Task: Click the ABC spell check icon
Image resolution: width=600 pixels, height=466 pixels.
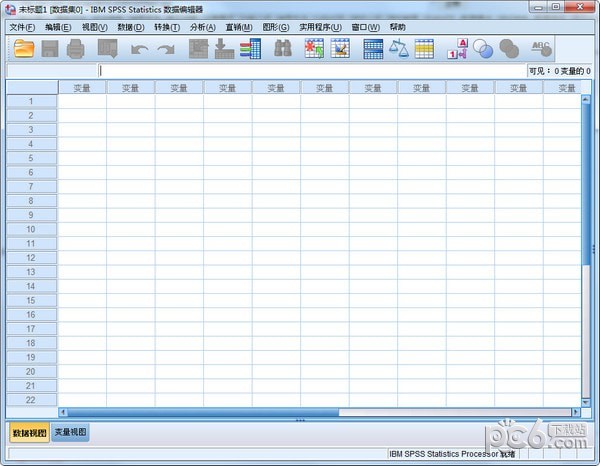Action: click(x=541, y=49)
